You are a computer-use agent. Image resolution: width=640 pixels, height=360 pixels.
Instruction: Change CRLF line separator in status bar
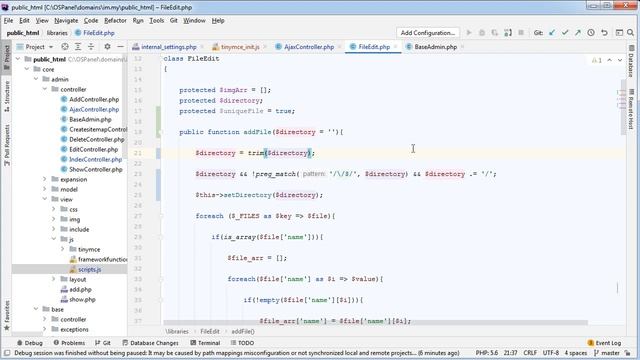[x=530, y=353]
